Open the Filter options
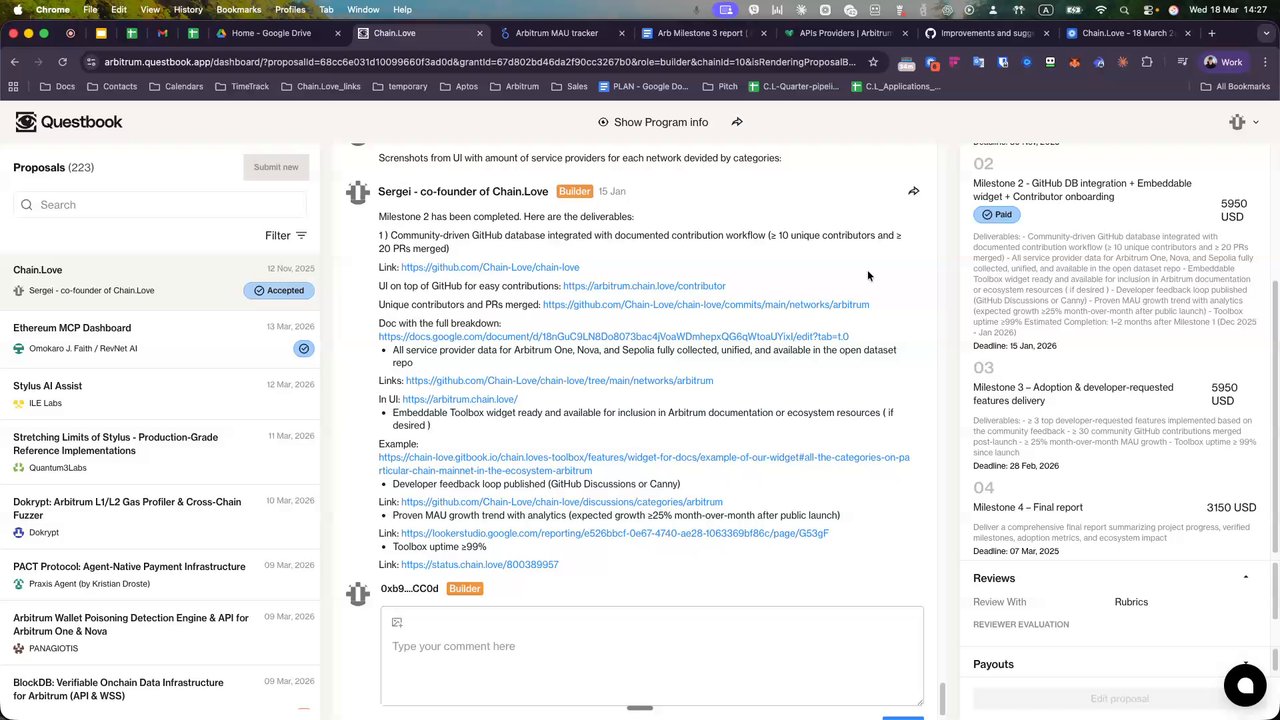The image size is (1280, 720). point(286,236)
